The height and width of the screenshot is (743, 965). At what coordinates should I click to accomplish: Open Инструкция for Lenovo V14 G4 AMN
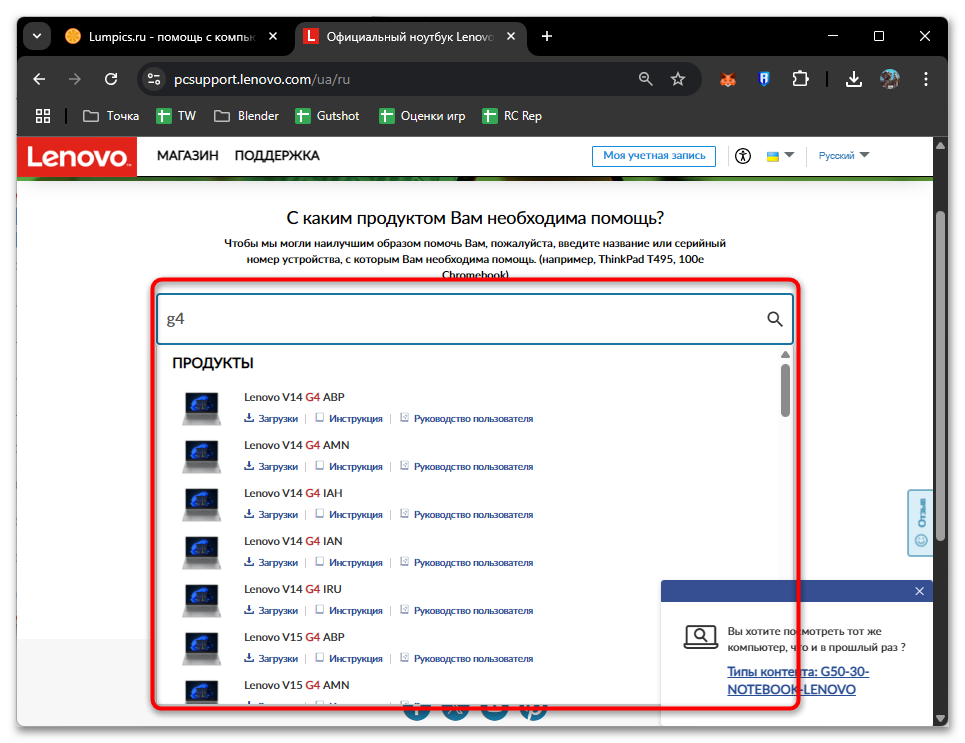click(x=349, y=467)
